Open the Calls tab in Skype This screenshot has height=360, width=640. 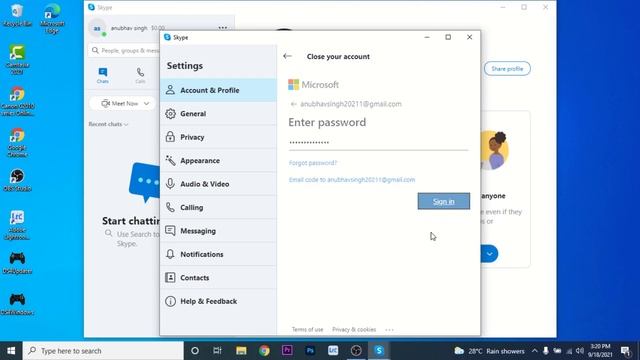point(140,76)
